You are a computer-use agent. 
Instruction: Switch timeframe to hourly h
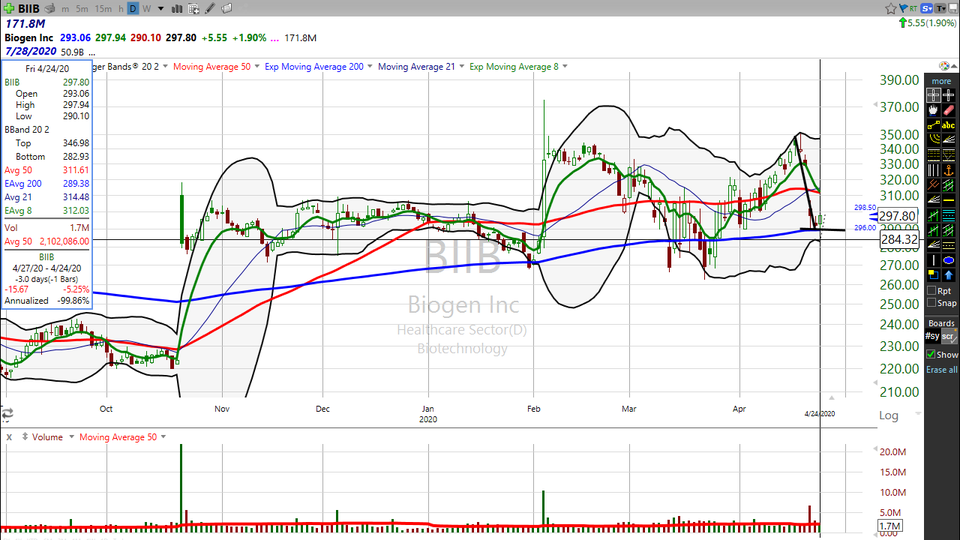121,9
